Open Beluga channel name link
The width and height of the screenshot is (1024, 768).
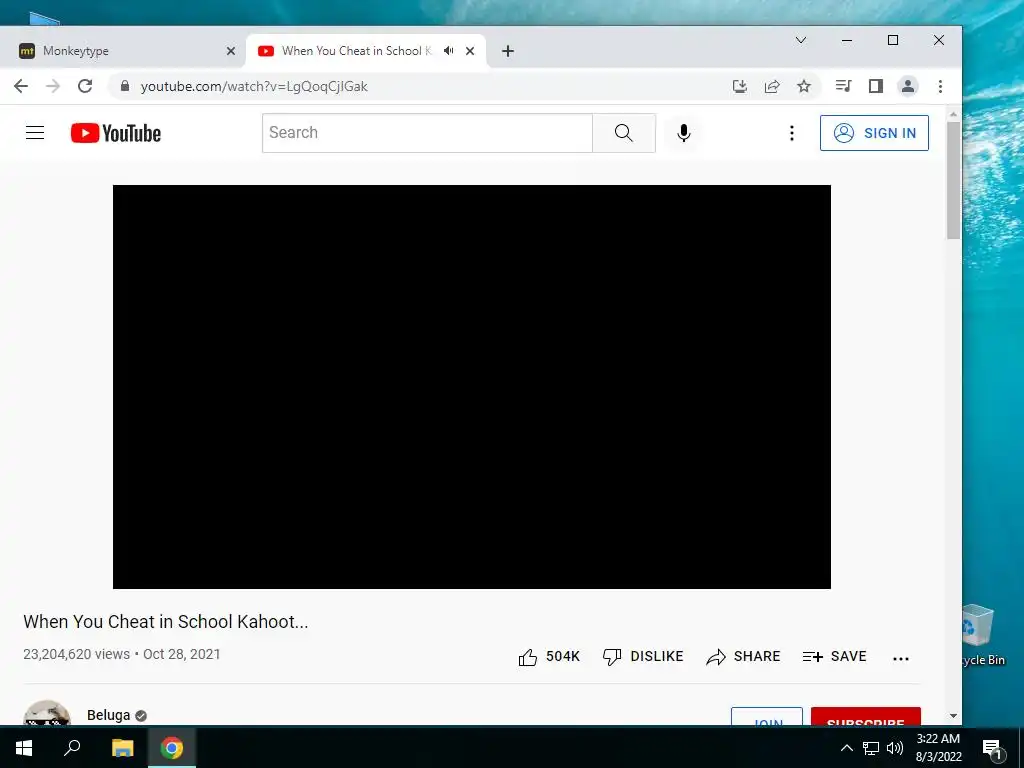(108, 715)
